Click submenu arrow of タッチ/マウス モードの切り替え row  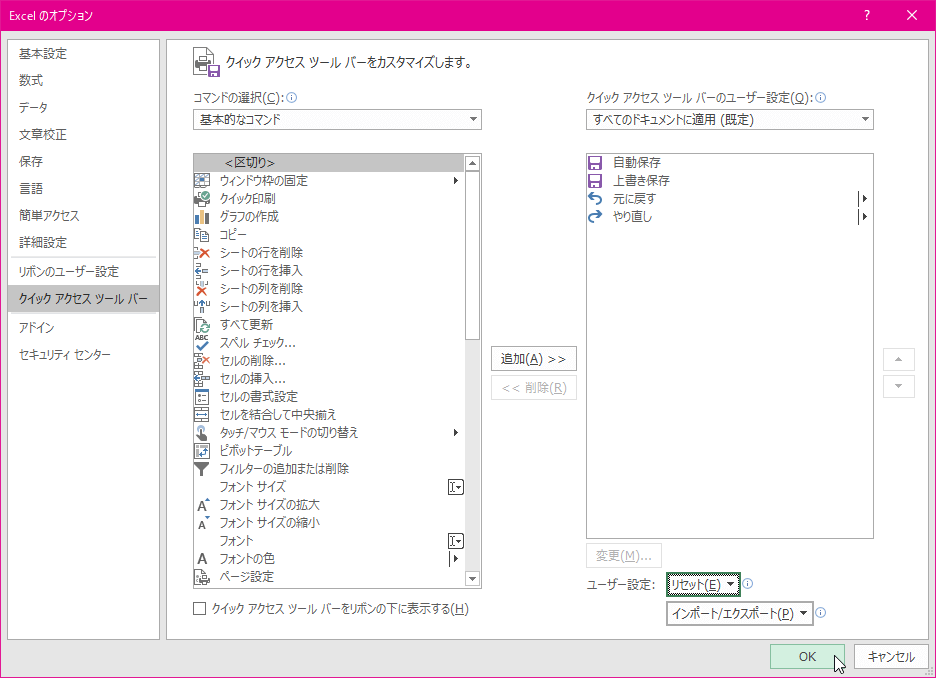pyautogui.click(x=456, y=432)
